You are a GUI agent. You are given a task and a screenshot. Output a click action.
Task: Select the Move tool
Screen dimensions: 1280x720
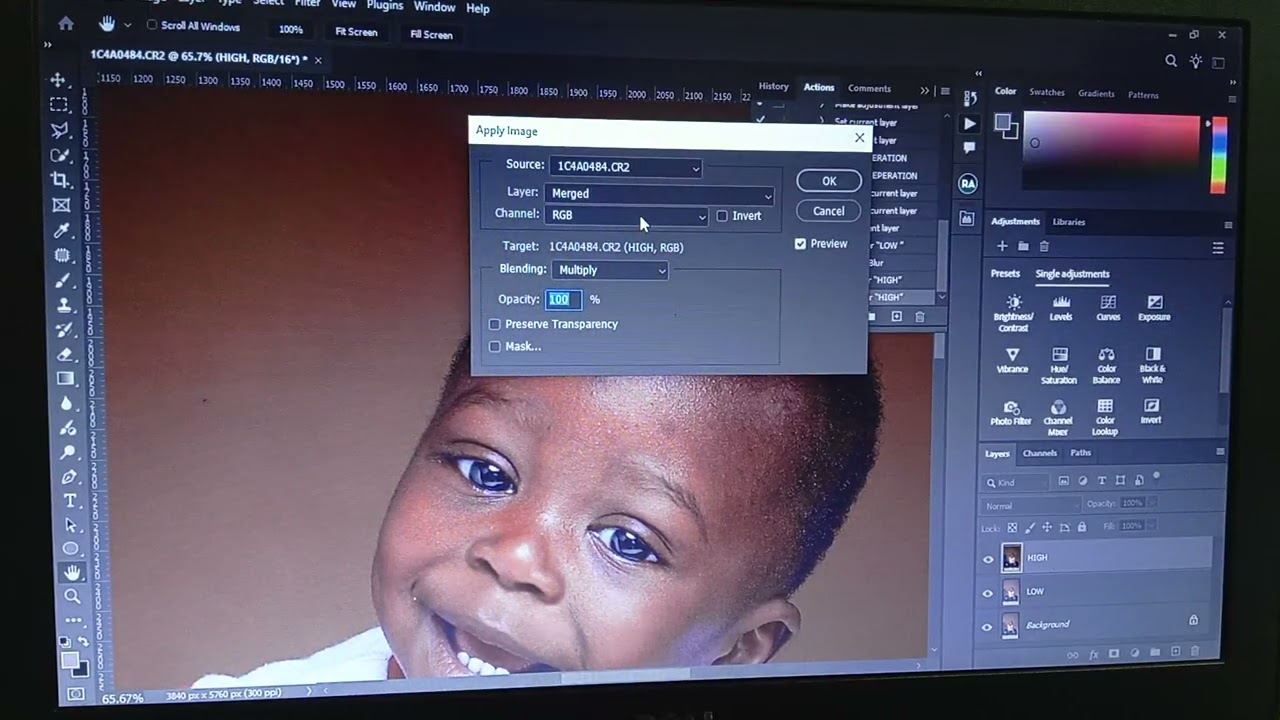[58, 80]
